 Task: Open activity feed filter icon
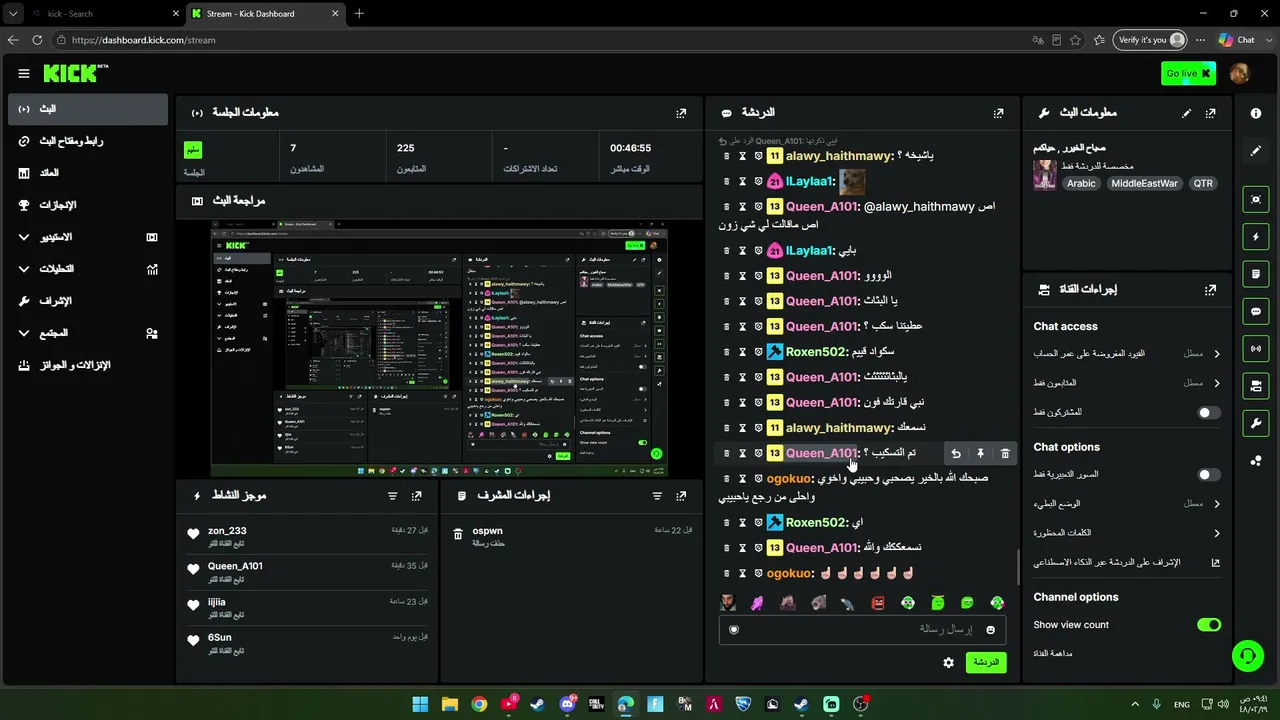[x=393, y=495]
